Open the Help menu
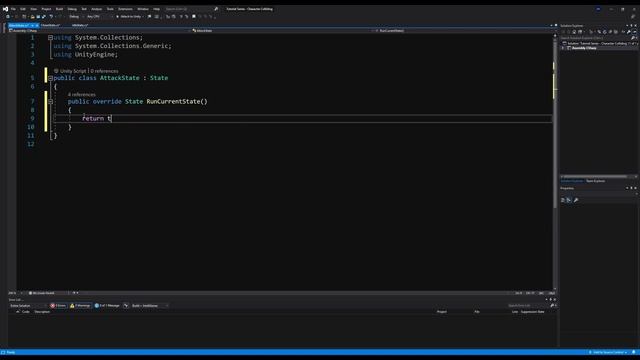 156,9
